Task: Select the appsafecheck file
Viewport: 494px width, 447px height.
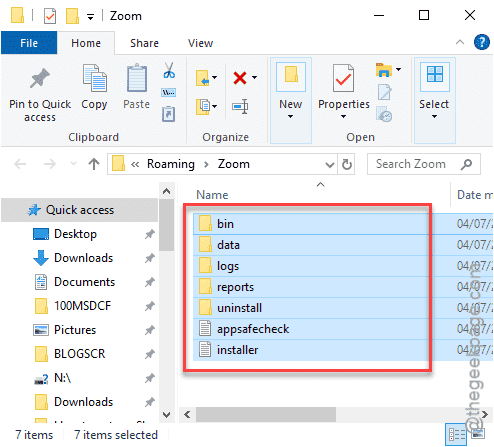Action: (253, 329)
